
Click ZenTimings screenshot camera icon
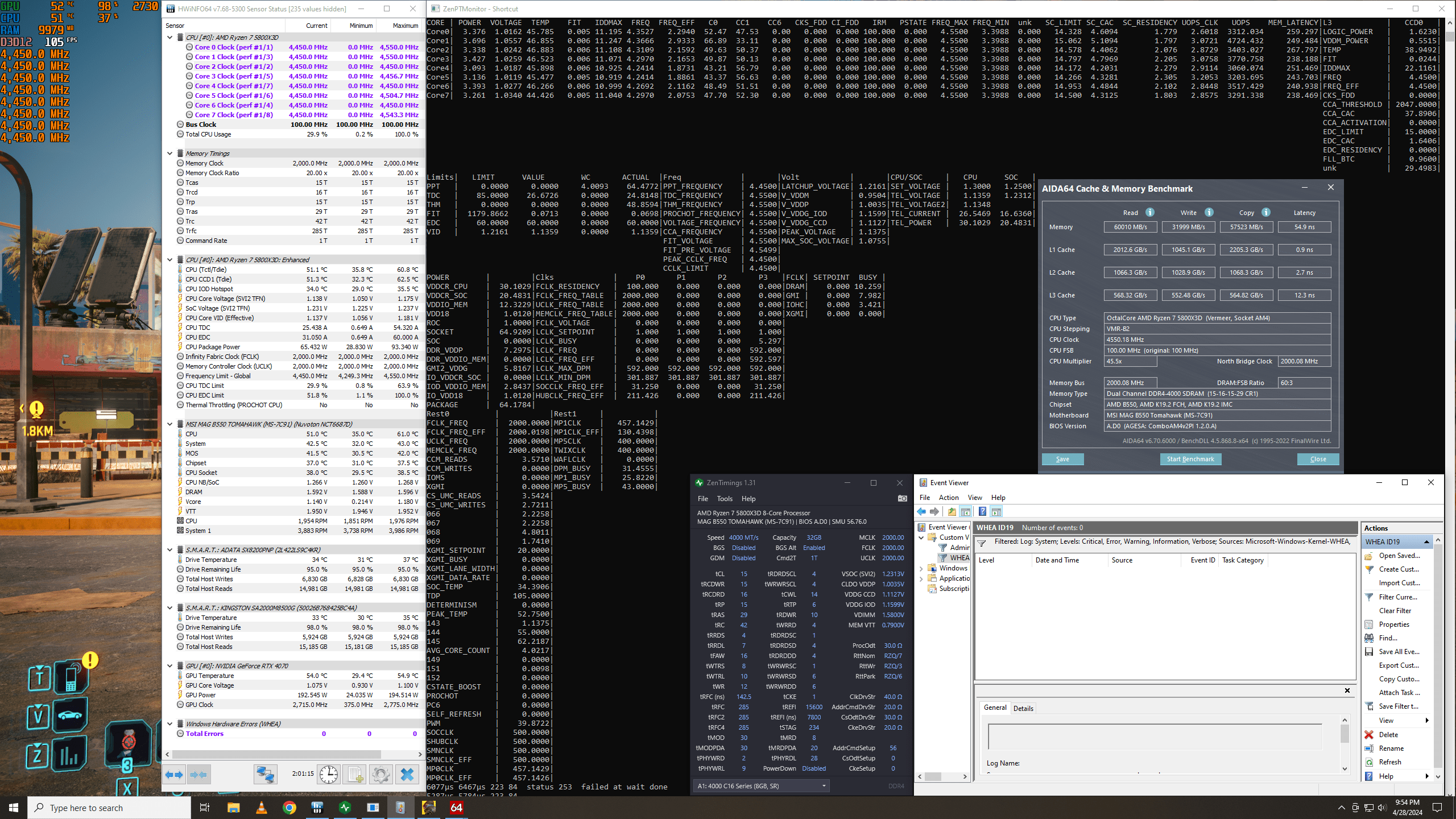[x=902, y=499]
